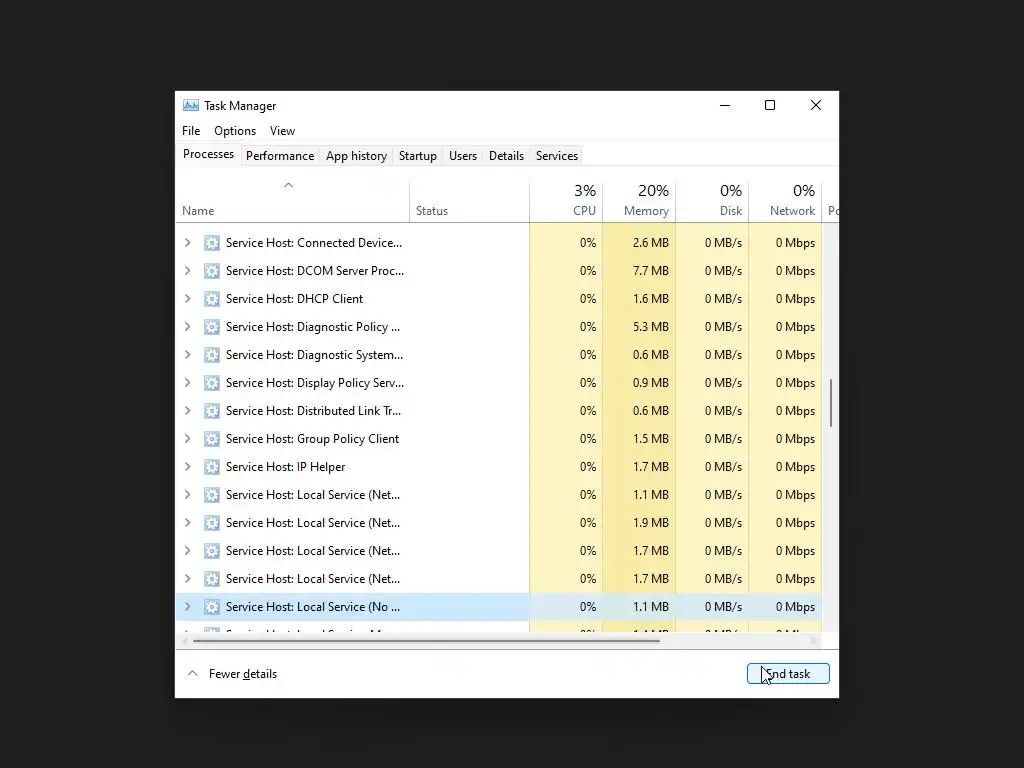This screenshot has width=1024, height=768.
Task: Click gear icon of DCOM Server Proc row
Action: coord(212,271)
